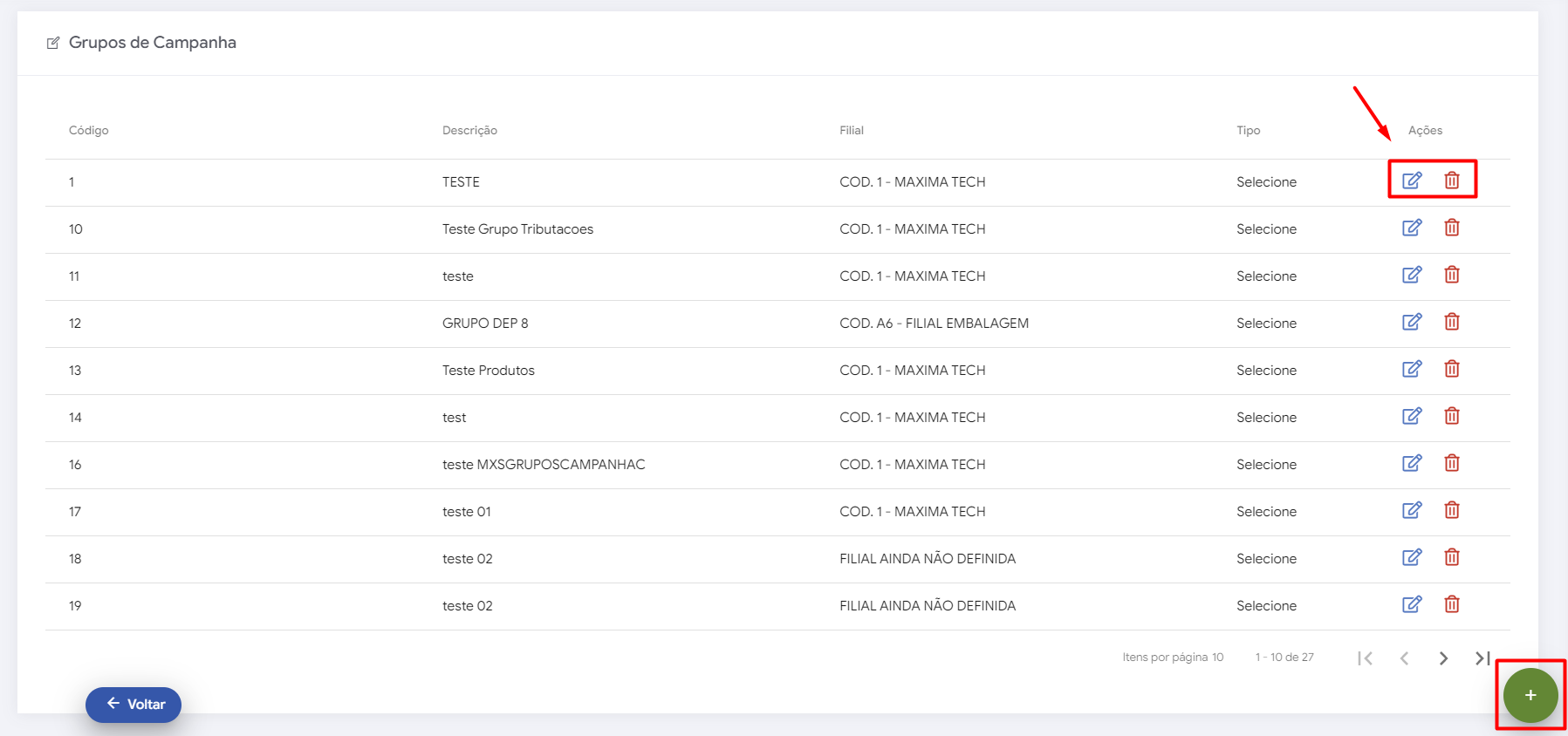Delete the TESTE campaign group row

pos(1452,181)
